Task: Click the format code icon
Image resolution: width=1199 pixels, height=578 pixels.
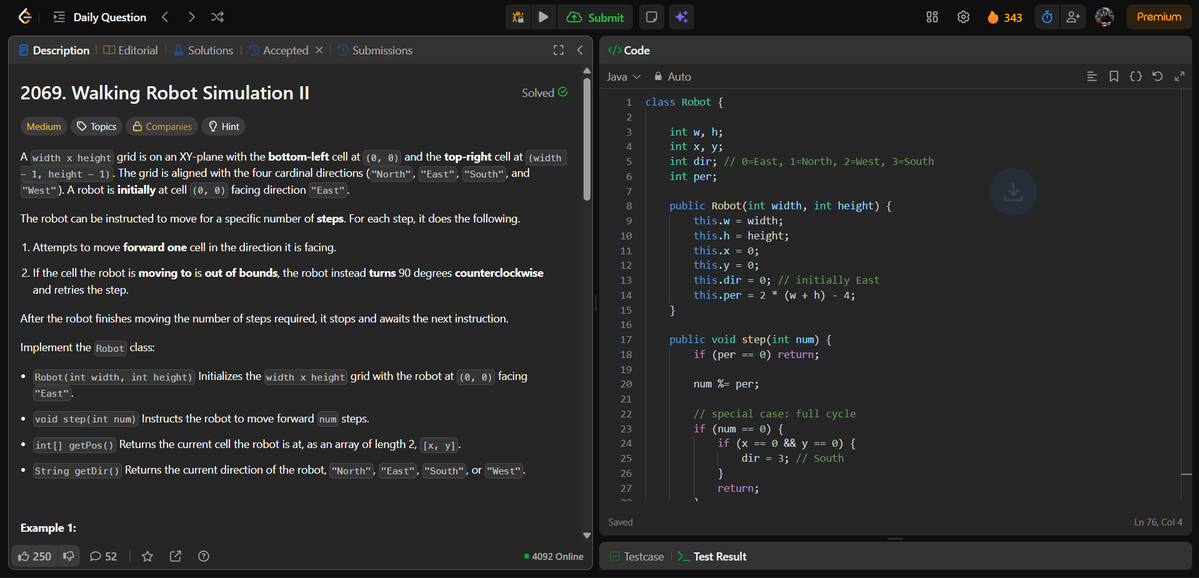Action: [1092, 76]
